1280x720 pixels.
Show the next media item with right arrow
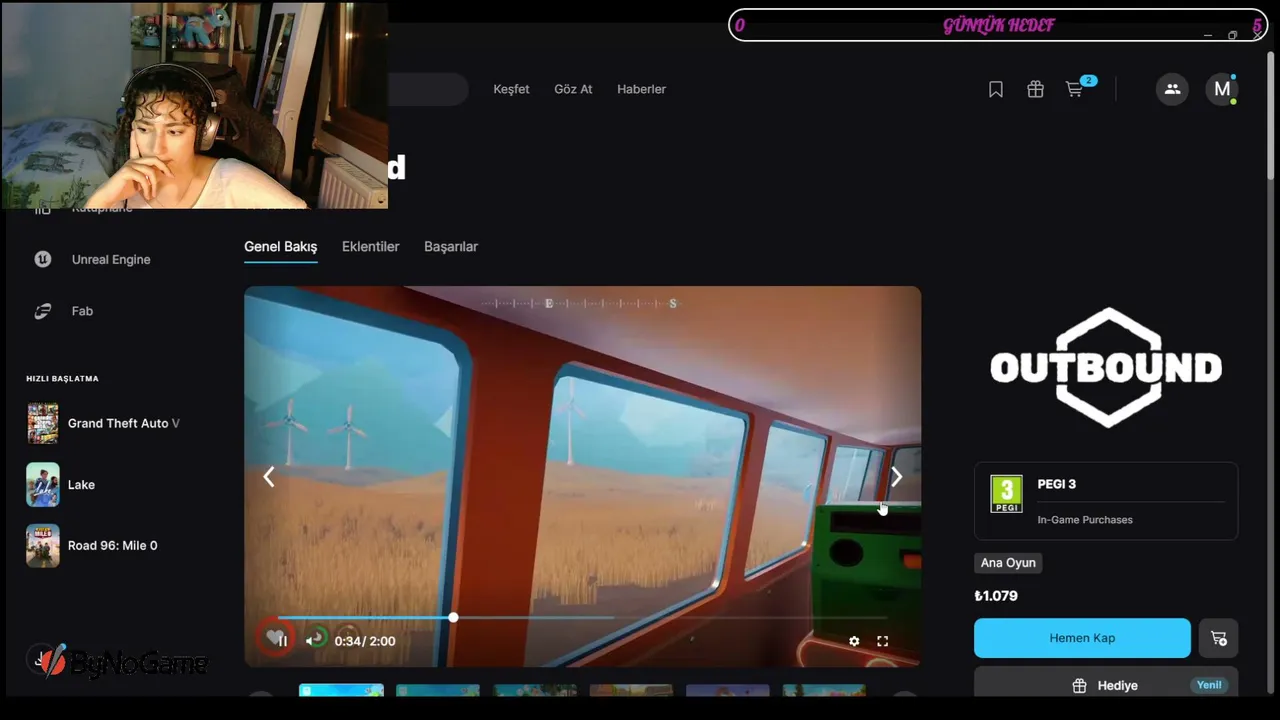[896, 477]
